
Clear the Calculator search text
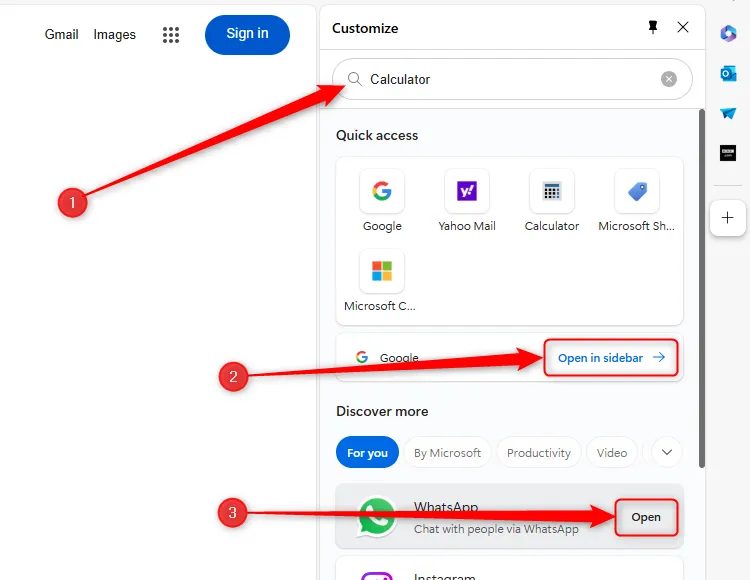pyautogui.click(x=669, y=79)
